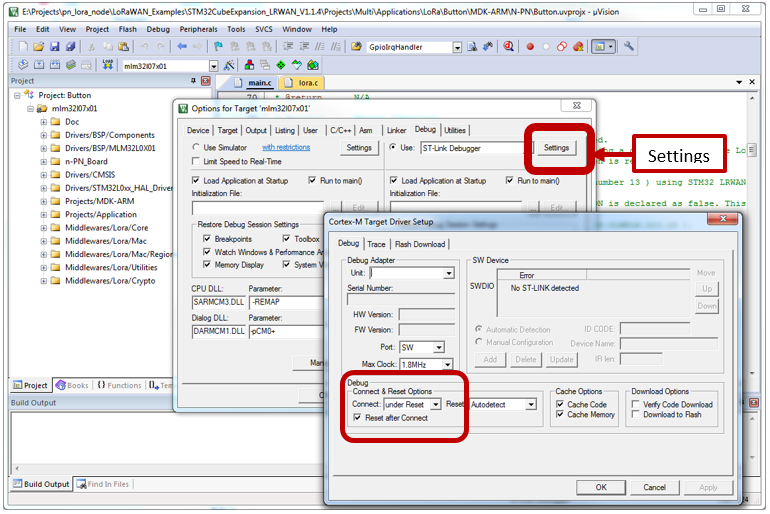This screenshot has width=770, height=514.
Task: Toggle the Memory Display checkbox
Action: 207,265
